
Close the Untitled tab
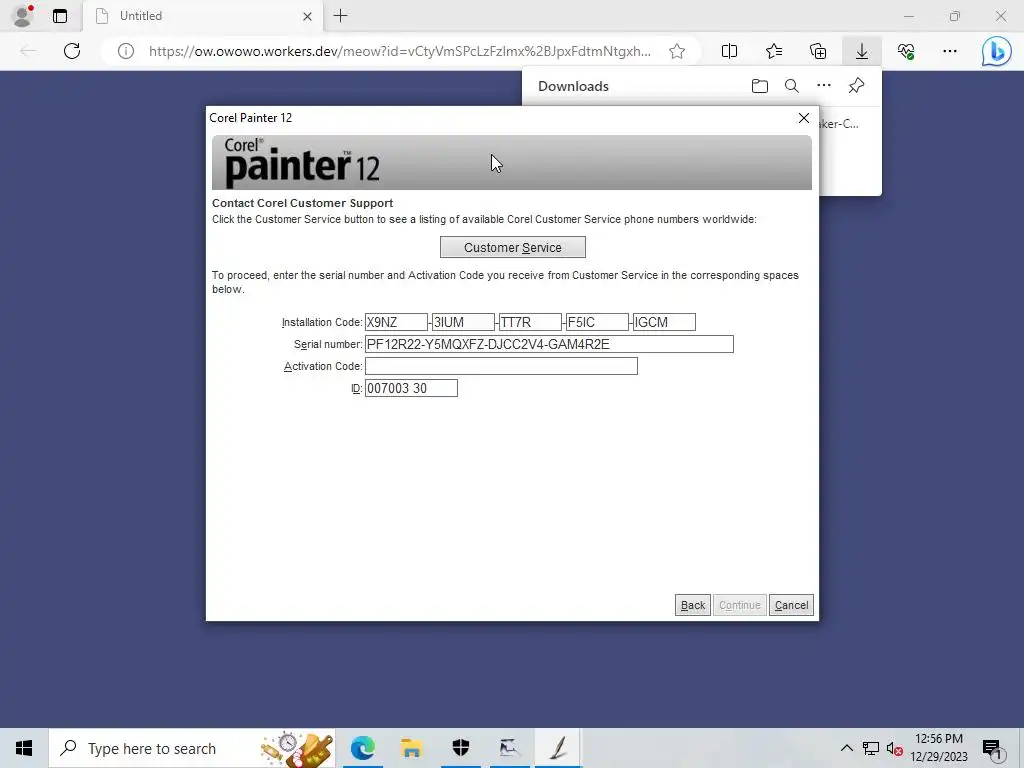click(308, 16)
